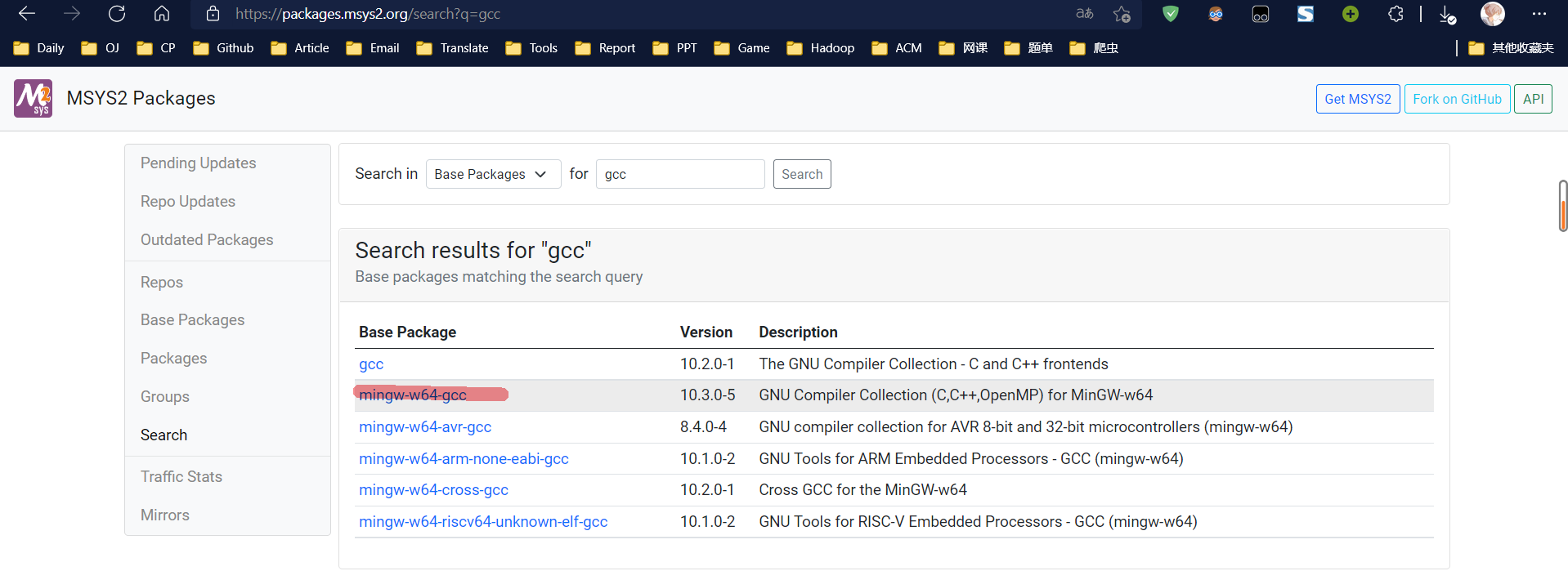Open the PPT bookmarks folder
Screen dimensions: 1568x571
[674, 48]
